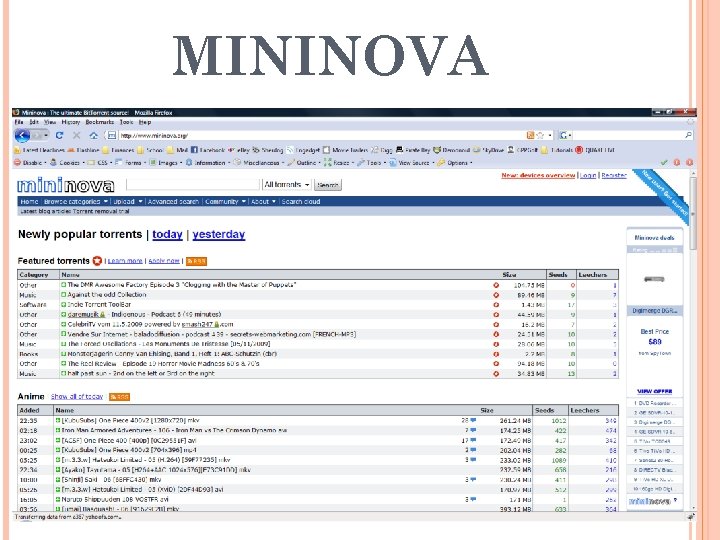Open the Edit menu
This screenshot has height=540, width=720.
point(34,122)
